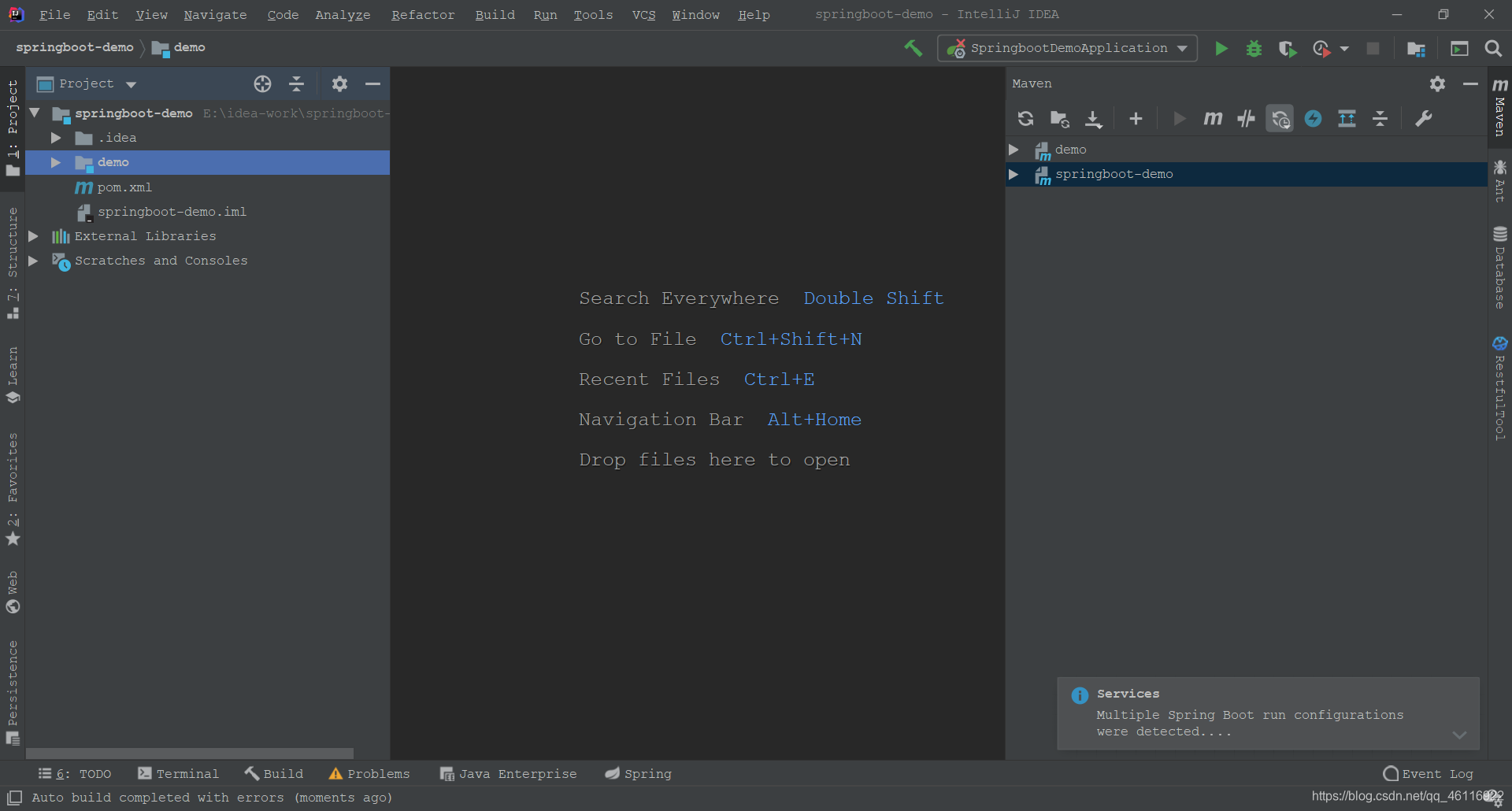Image resolution: width=1512 pixels, height=811 pixels.
Task: Expand springboot-demo in Maven panel
Action: tap(1014, 174)
